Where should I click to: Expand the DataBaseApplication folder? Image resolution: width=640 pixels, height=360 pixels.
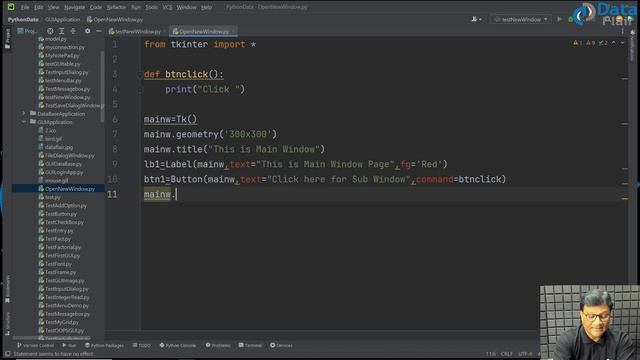pyautogui.click(x=24, y=113)
